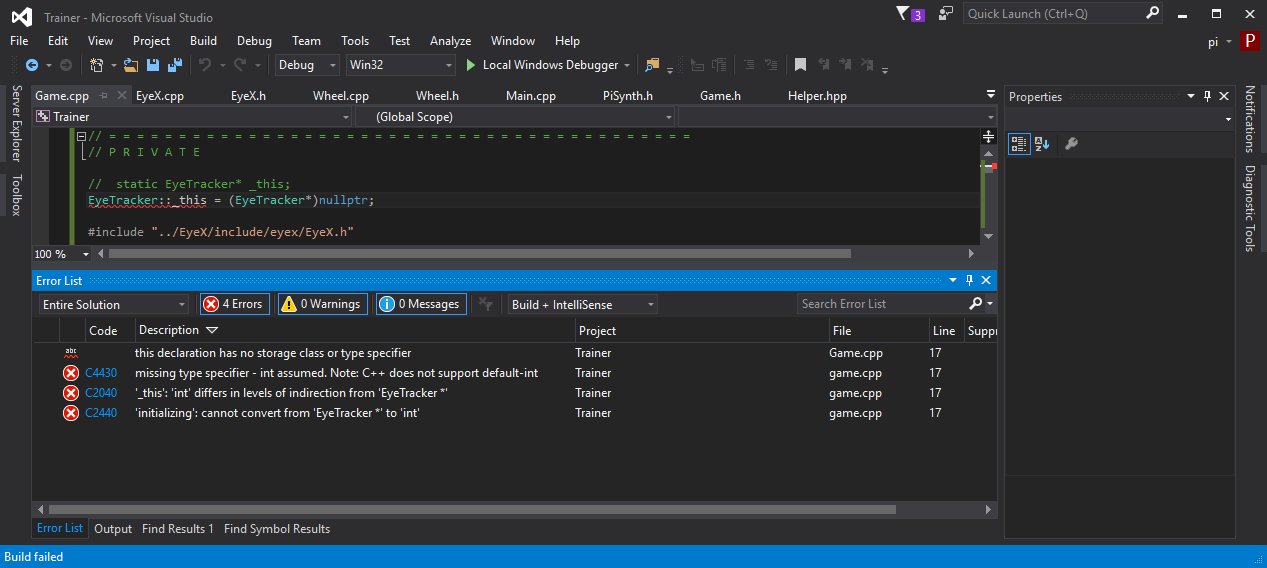Close the Properties panel
The image size is (1267, 568).
pyautogui.click(x=1225, y=96)
